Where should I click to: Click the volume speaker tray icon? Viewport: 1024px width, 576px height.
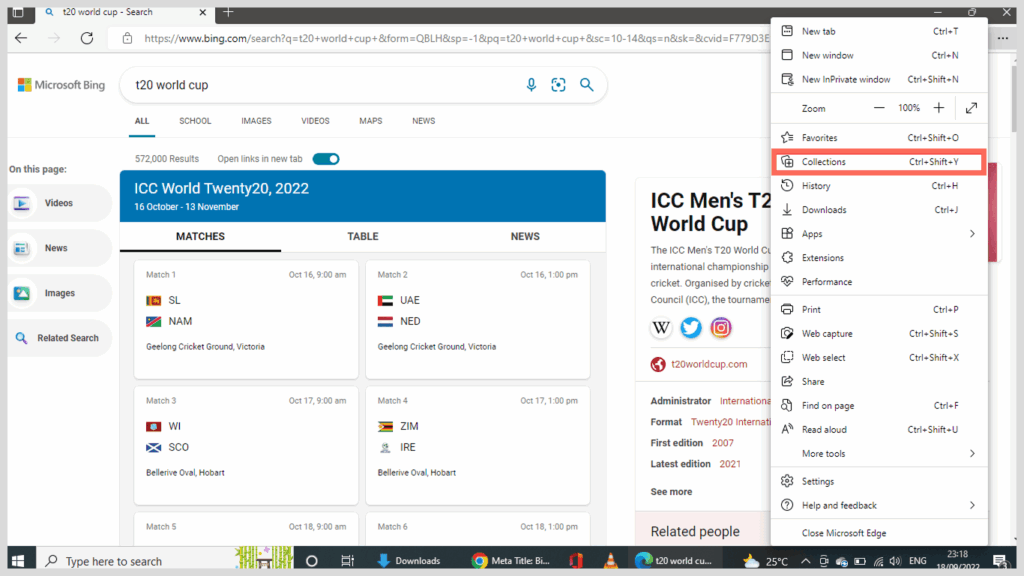tap(895, 561)
